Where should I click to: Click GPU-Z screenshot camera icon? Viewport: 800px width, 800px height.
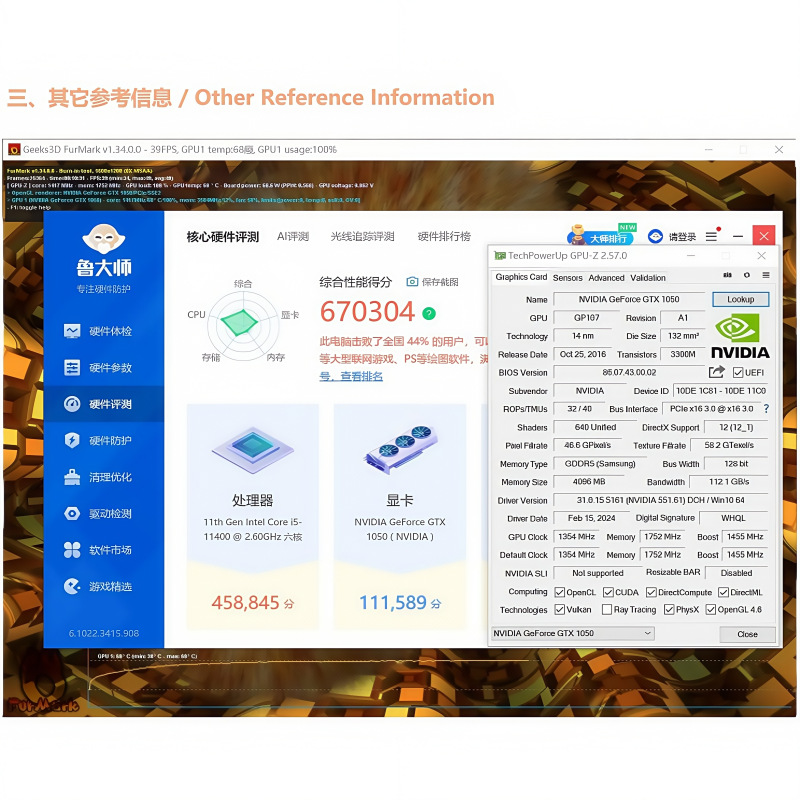[728, 275]
